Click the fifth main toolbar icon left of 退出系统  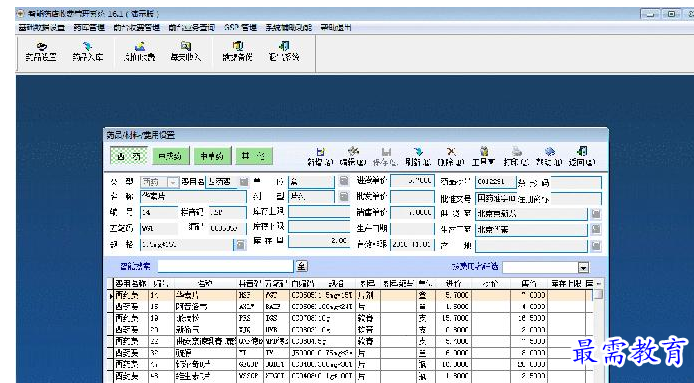click(x=237, y=52)
